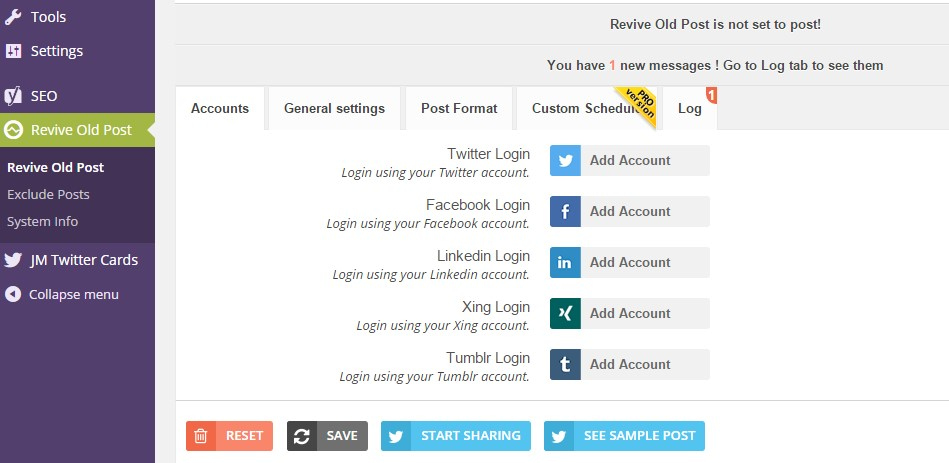Screen dimensions: 949x463
Task: Click the Tumblr icon next to Add Account
Action: (565, 364)
